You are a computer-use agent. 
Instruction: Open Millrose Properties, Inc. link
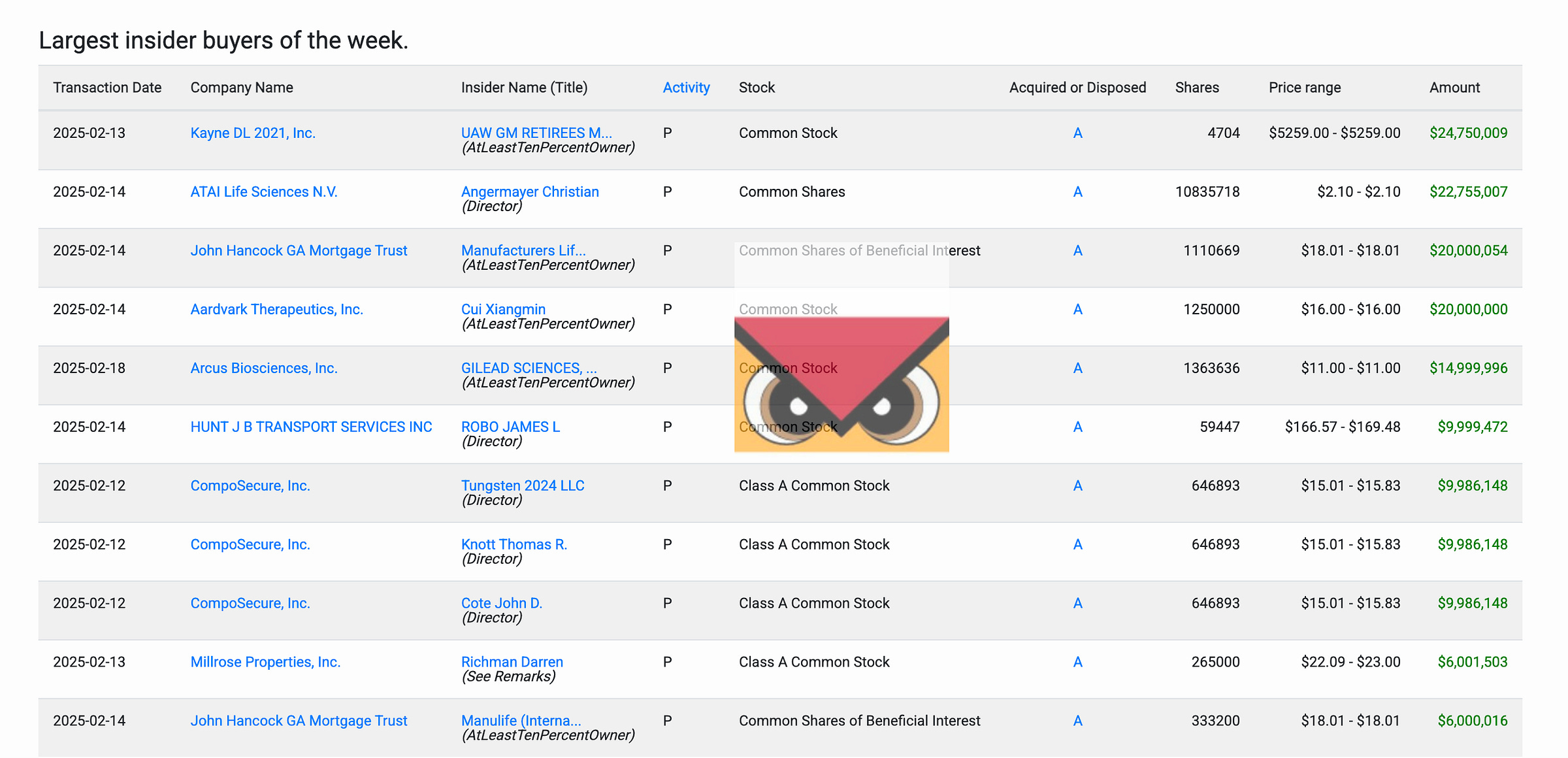pos(265,663)
